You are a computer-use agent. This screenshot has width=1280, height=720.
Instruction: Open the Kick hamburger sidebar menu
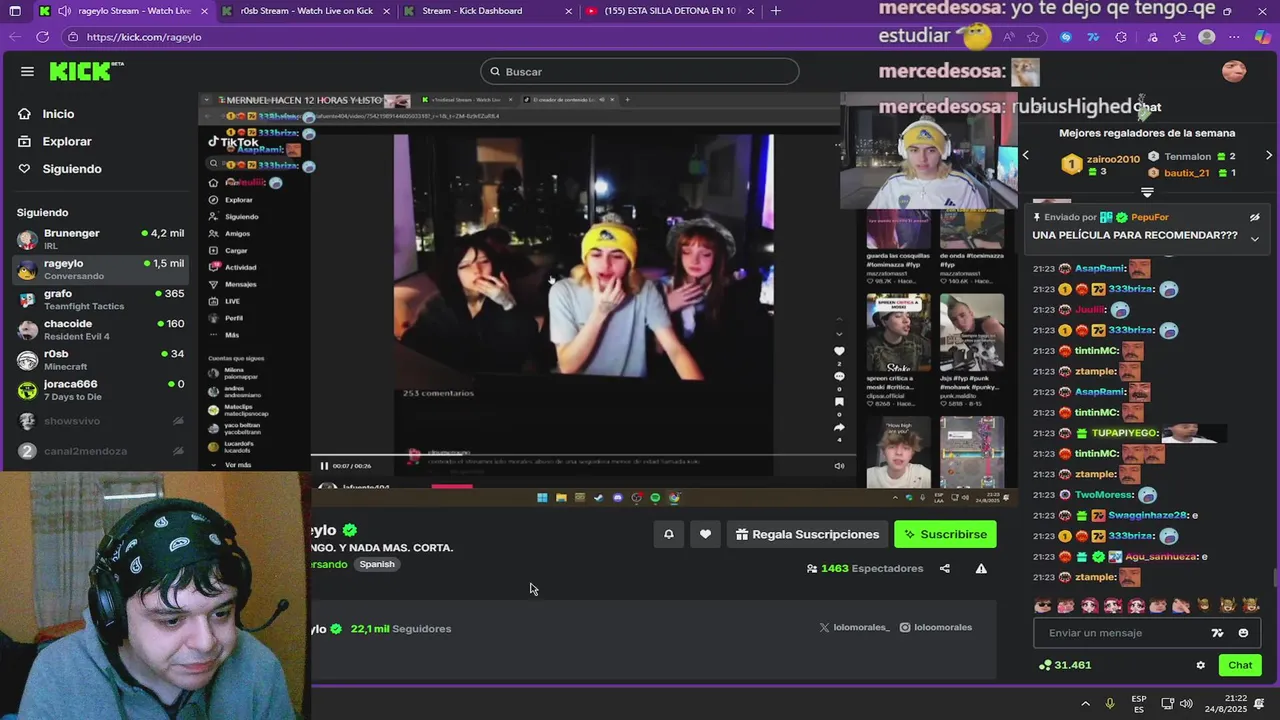tap(27, 71)
